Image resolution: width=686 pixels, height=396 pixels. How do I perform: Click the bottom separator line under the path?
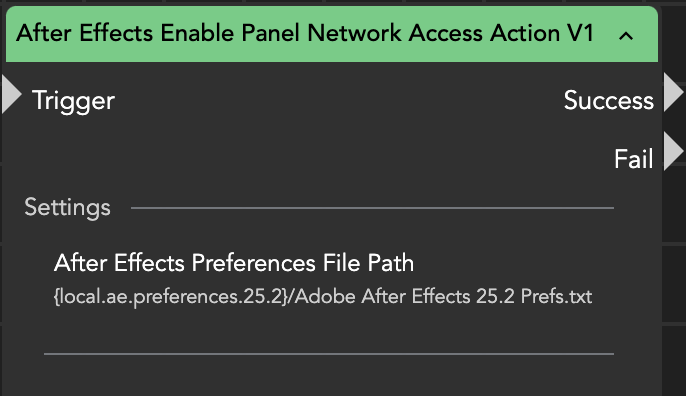coord(329,354)
